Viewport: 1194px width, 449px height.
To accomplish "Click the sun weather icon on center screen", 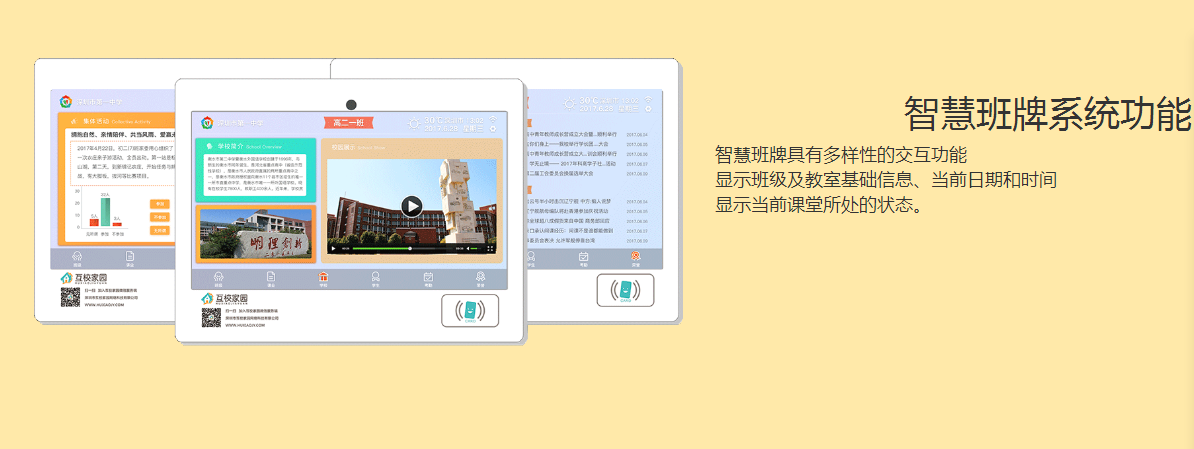I will tap(415, 123).
